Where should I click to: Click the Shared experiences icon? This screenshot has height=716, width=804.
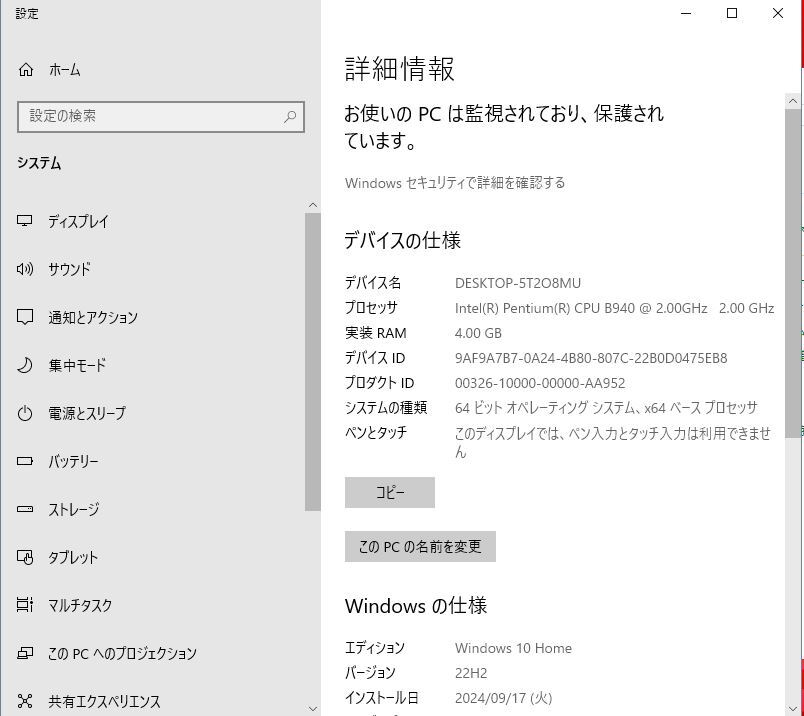point(25,701)
